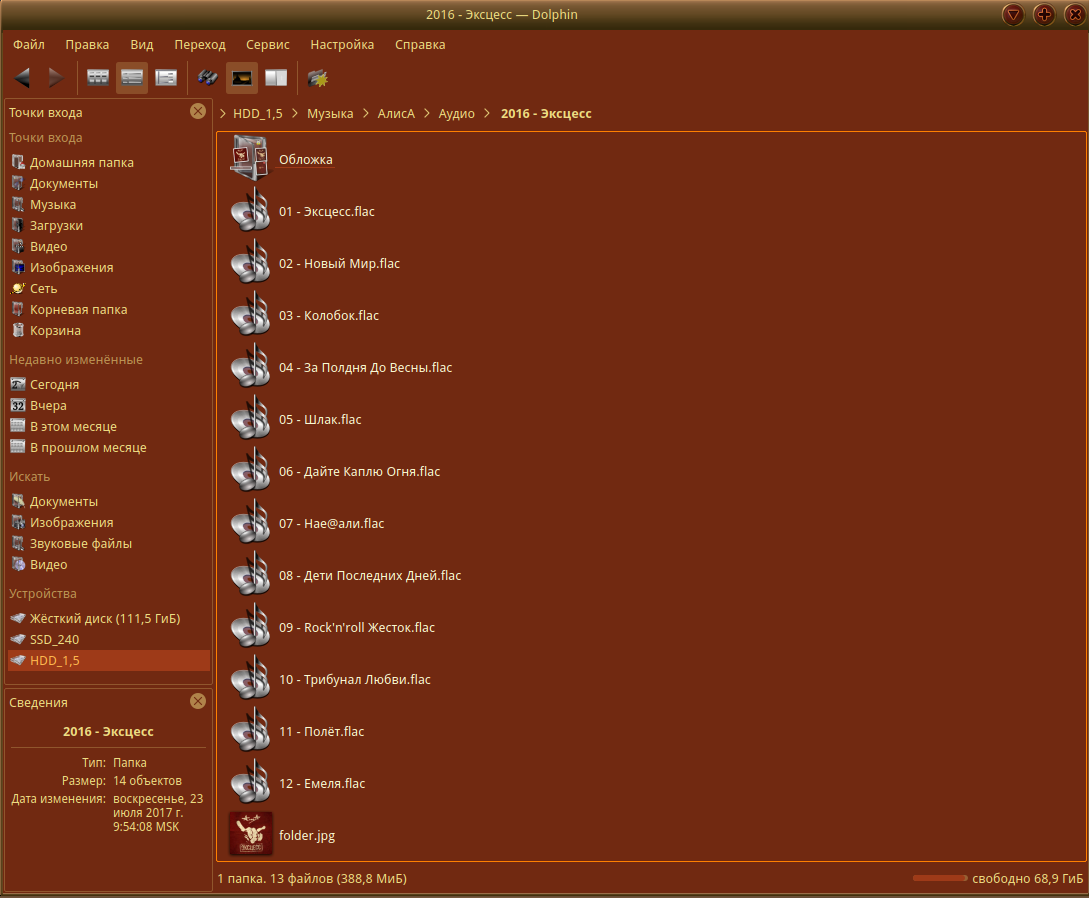The width and height of the screenshot is (1089, 898).
Task: Select audio icon of 05 - Шлак.flac
Action: pyautogui.click(x=251, y=419)
